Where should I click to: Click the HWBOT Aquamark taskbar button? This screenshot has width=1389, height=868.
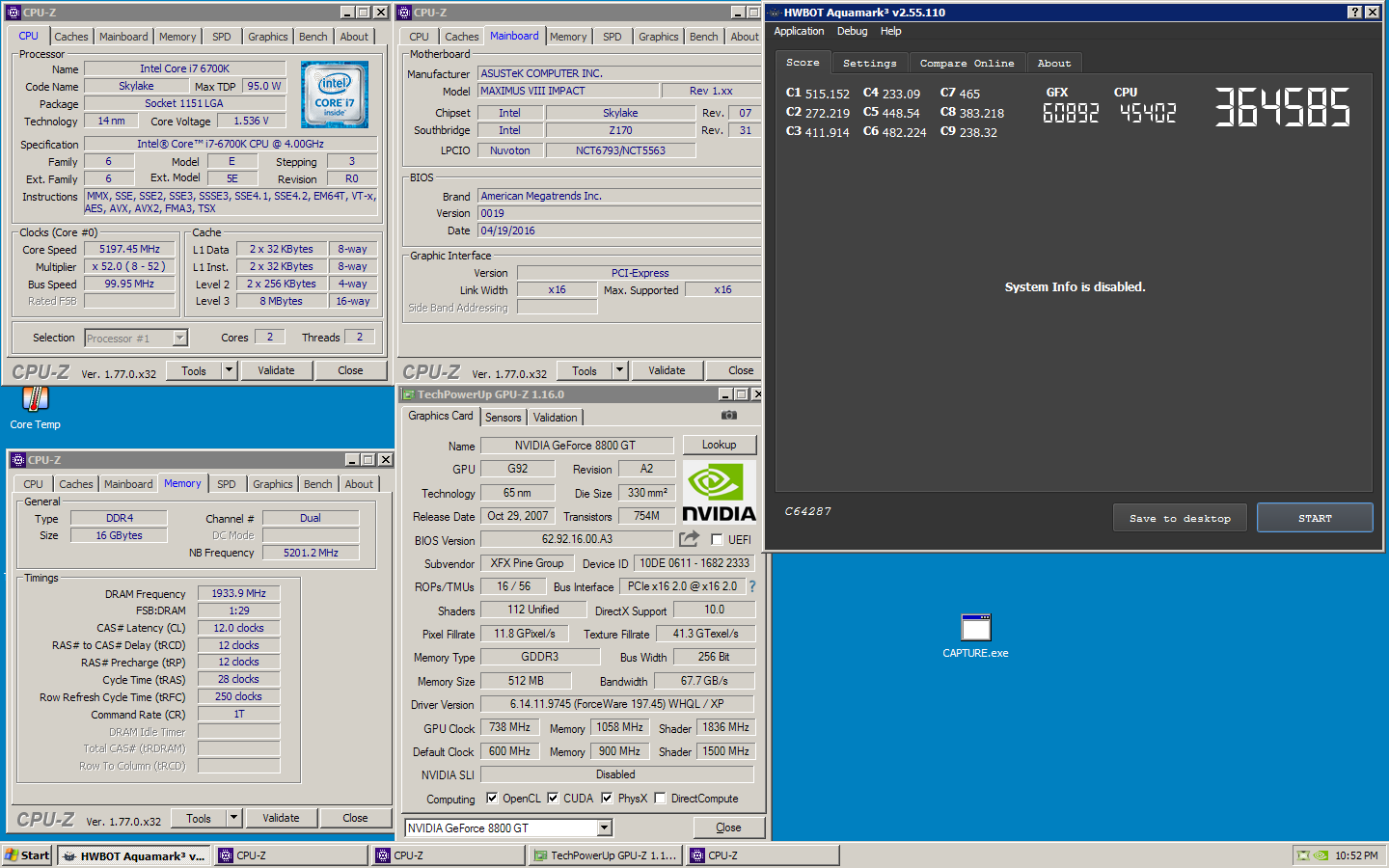pos(133,855)
